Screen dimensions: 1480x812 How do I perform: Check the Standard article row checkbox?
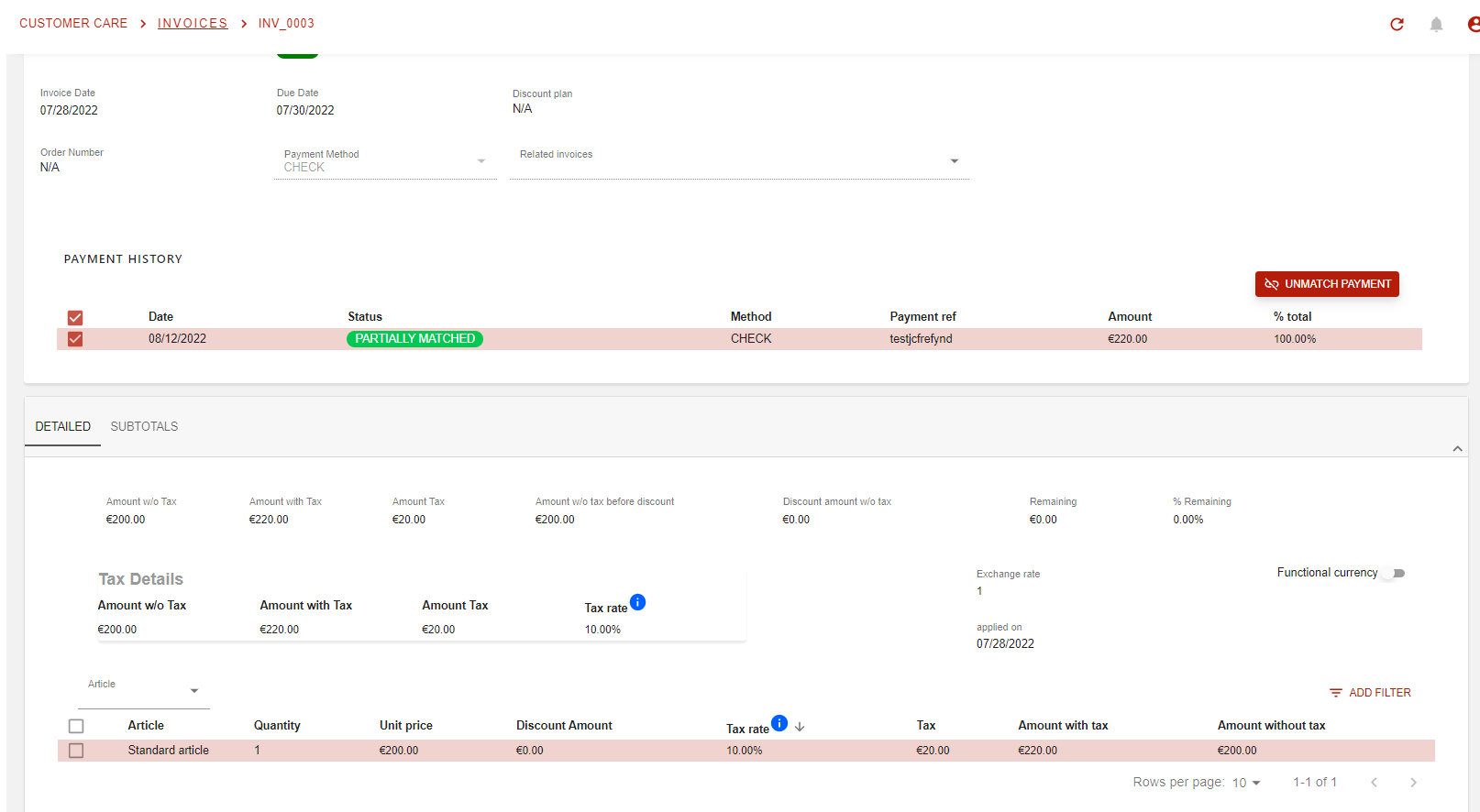point(76,751)
